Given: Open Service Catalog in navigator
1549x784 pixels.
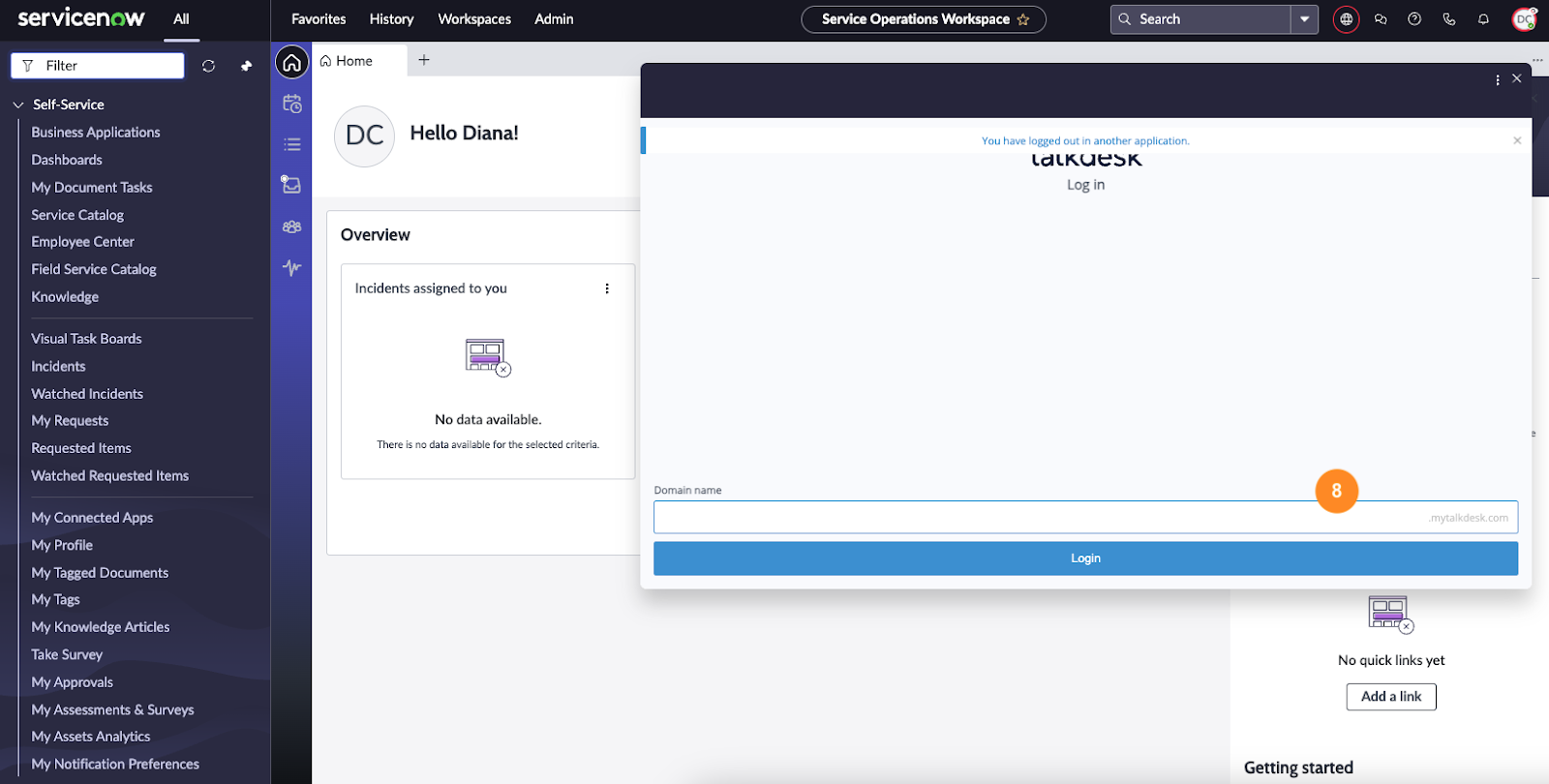Looking at the screenshot, I should click(77, 215).
